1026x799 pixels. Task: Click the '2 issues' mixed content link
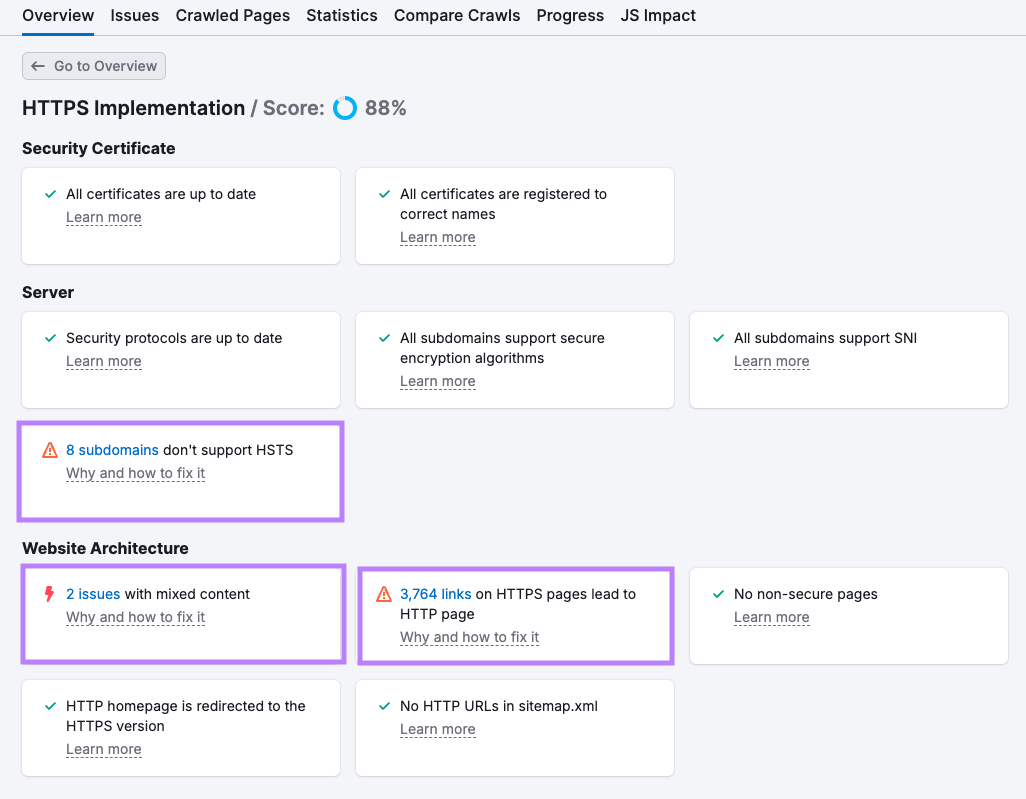click(x=93, y=593)
